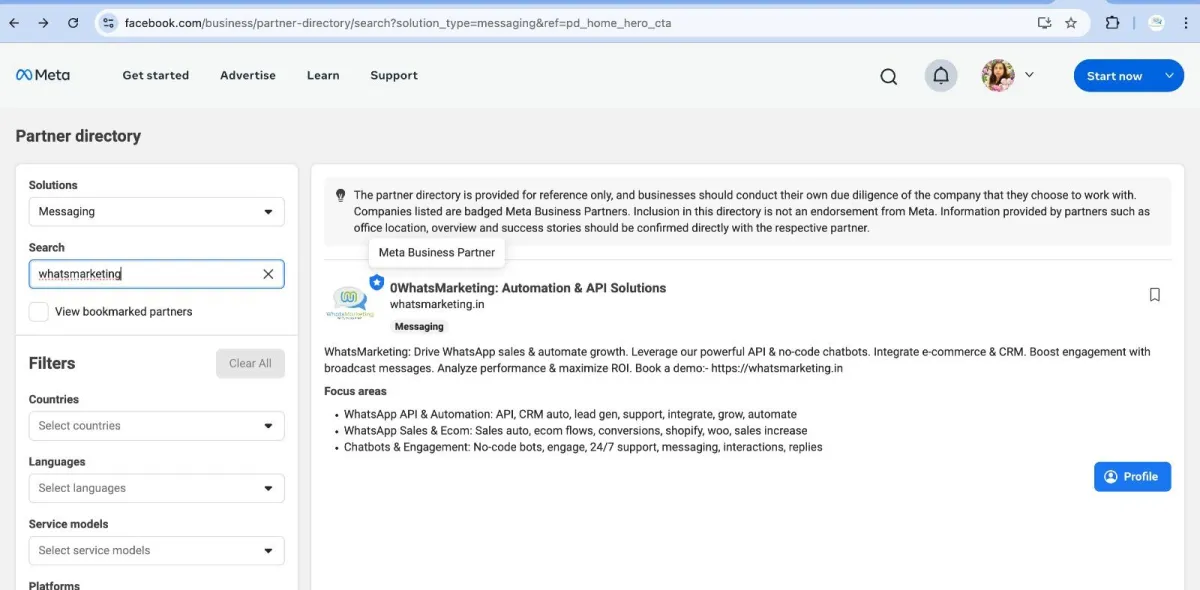Open the Chrome three-dot menu

pyautogui.click(x=1188, y=22)
